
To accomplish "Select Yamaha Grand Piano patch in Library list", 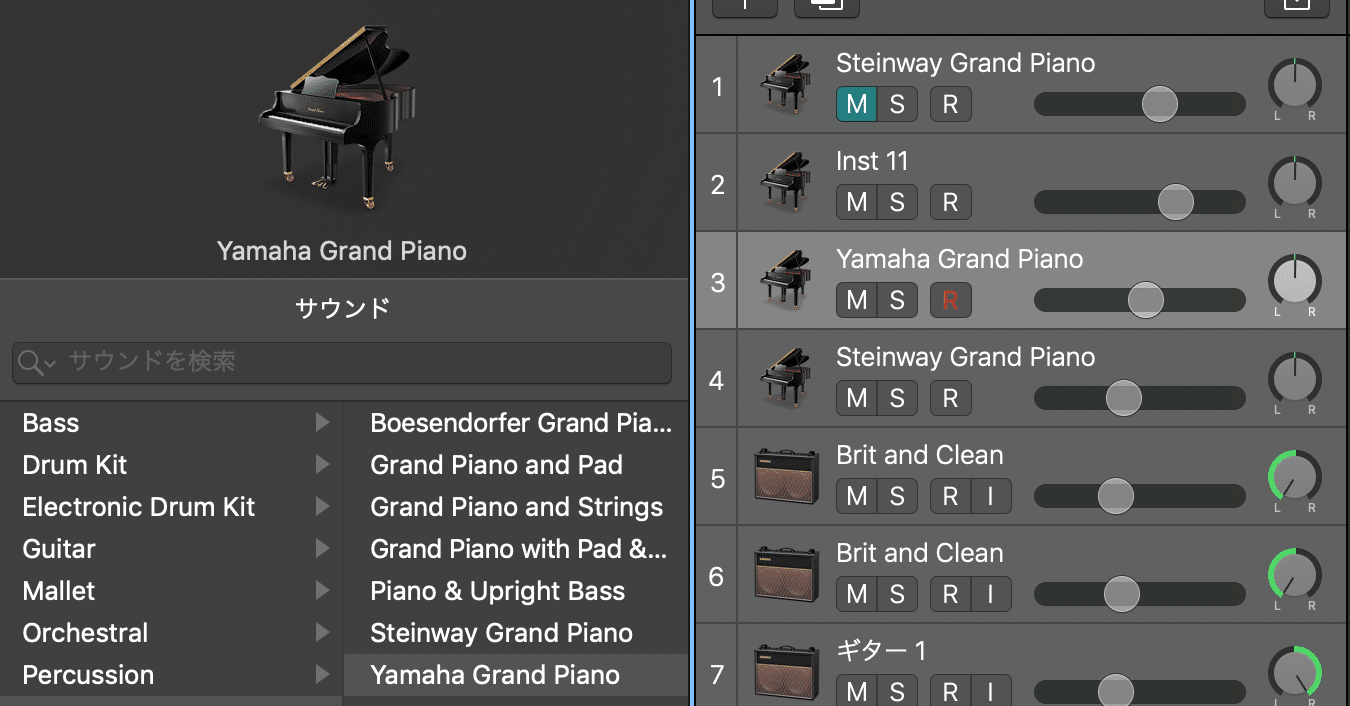I will click(516, 675).
